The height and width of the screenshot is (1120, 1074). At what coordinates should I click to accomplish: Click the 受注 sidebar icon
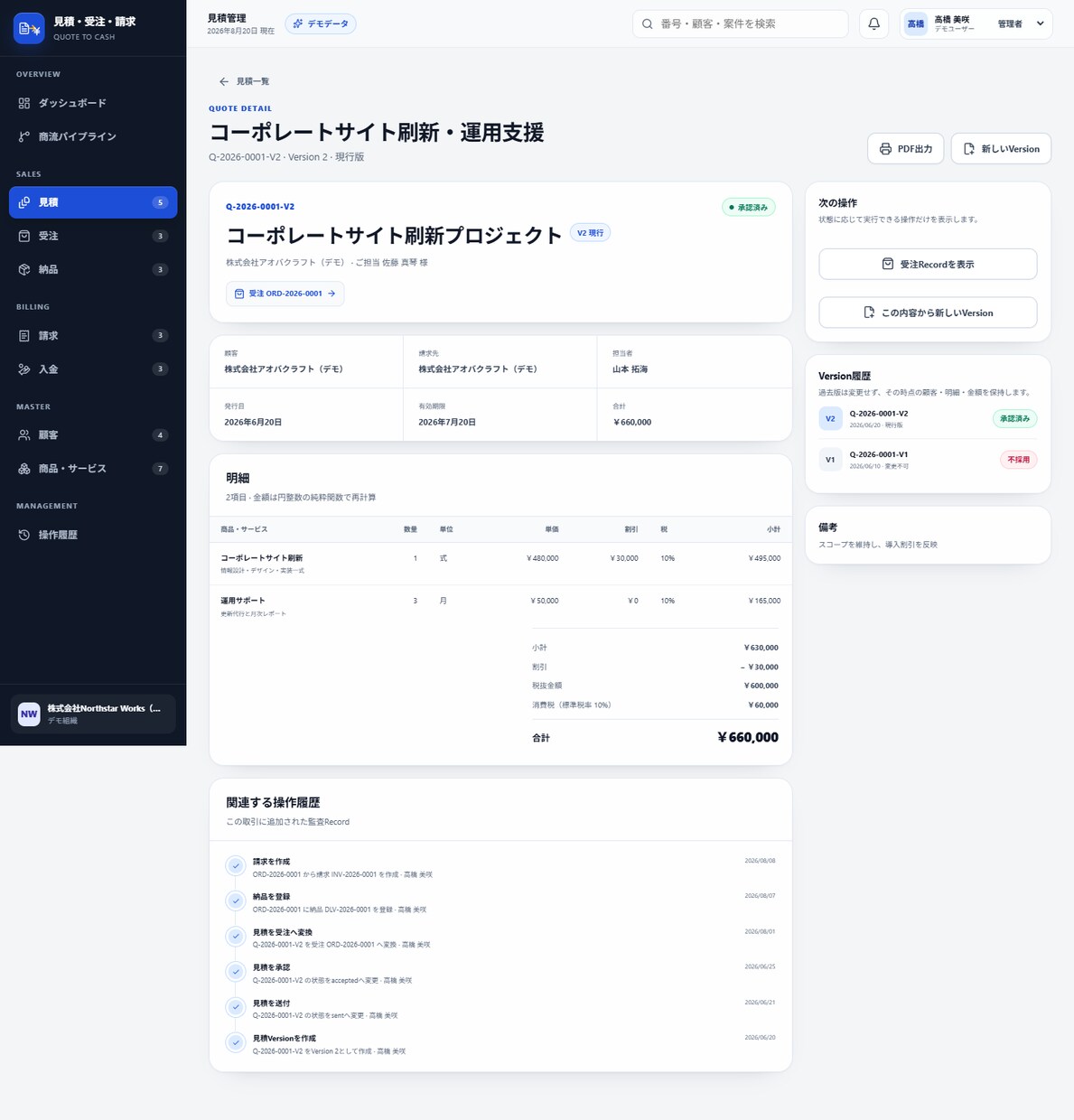tap(24, 236)
